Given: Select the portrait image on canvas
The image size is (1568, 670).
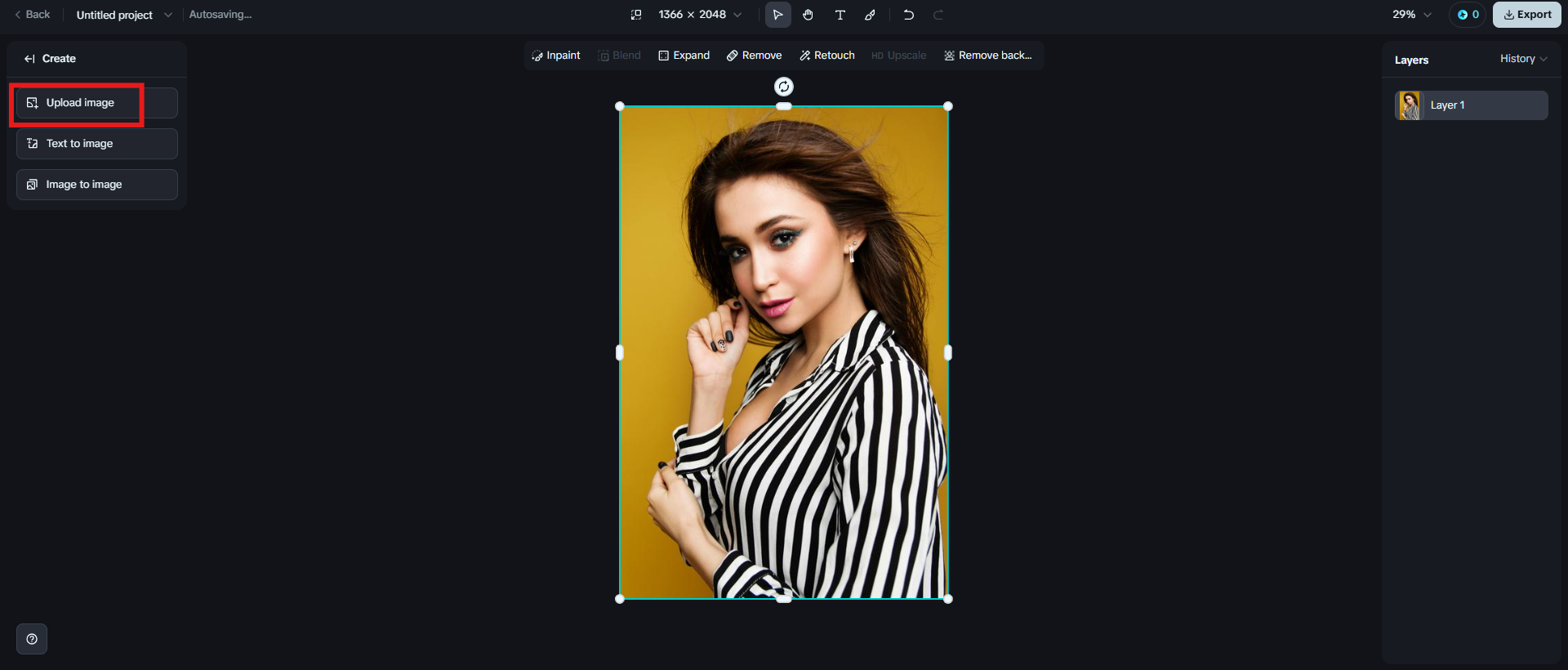Looking at the screenshot, I should point(784,352).
